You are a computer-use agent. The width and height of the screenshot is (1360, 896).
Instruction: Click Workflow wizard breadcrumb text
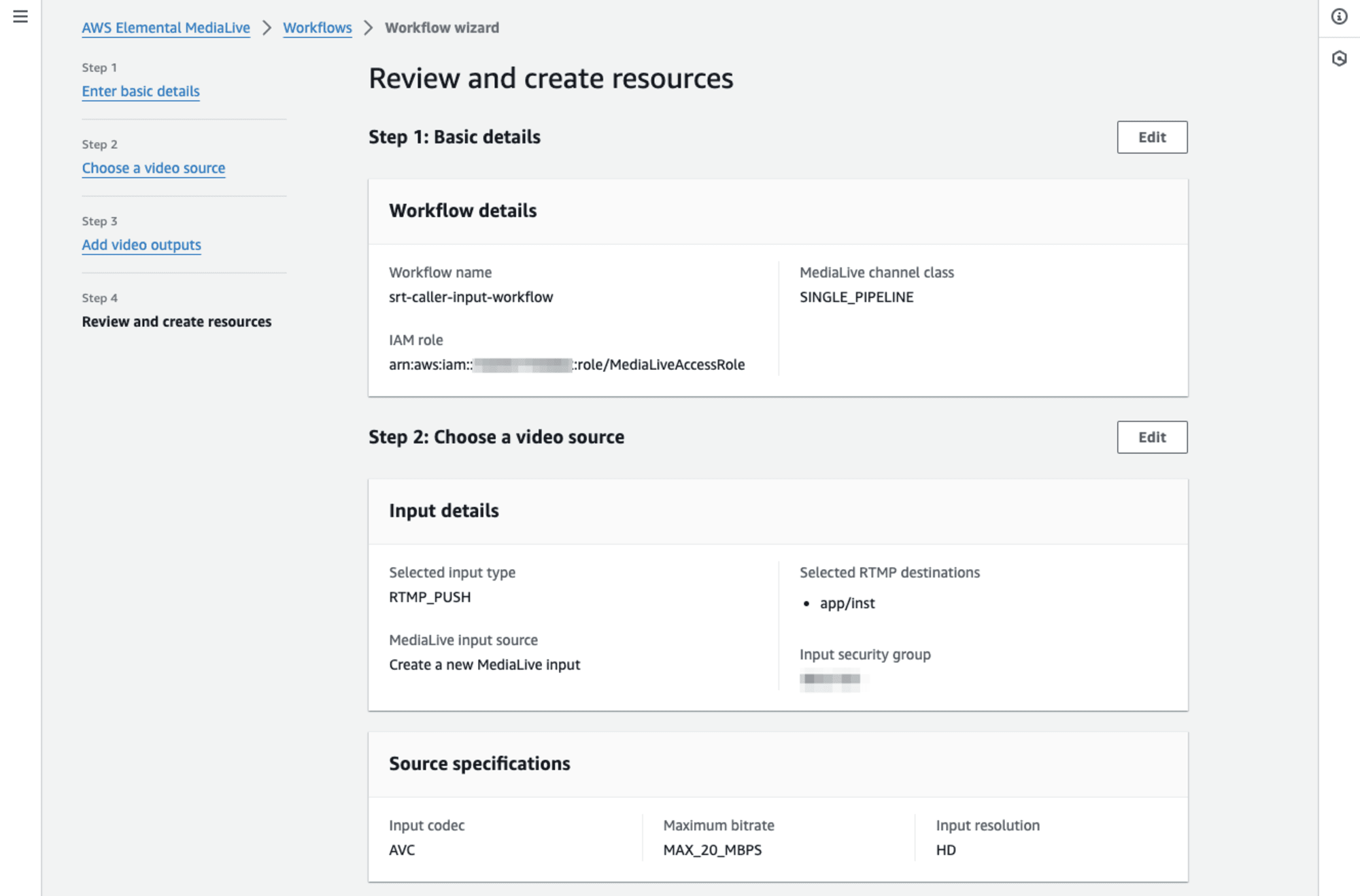tap(442, 28)
